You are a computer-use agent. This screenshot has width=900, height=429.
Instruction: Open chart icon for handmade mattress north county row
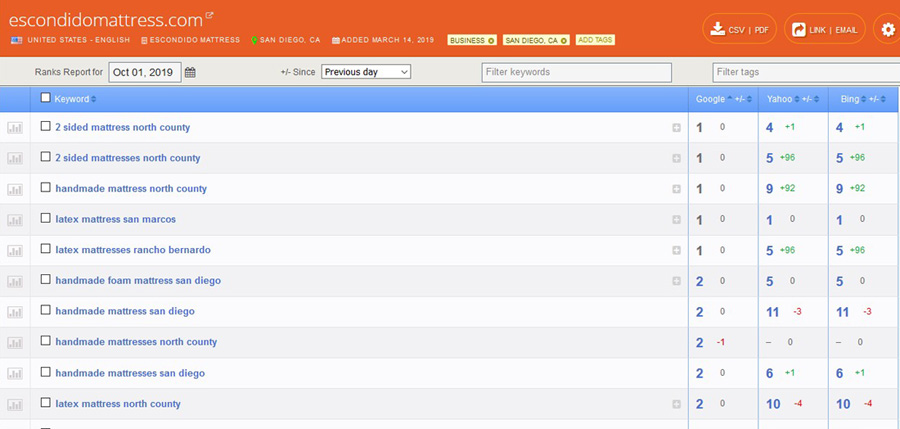click(x=15, y=189)
